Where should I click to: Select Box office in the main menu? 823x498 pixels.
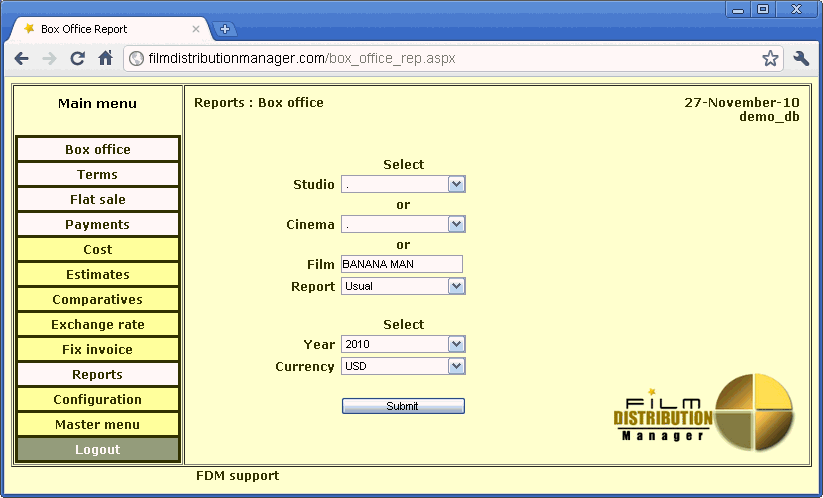pyautogui.click(x=98, y=150)
